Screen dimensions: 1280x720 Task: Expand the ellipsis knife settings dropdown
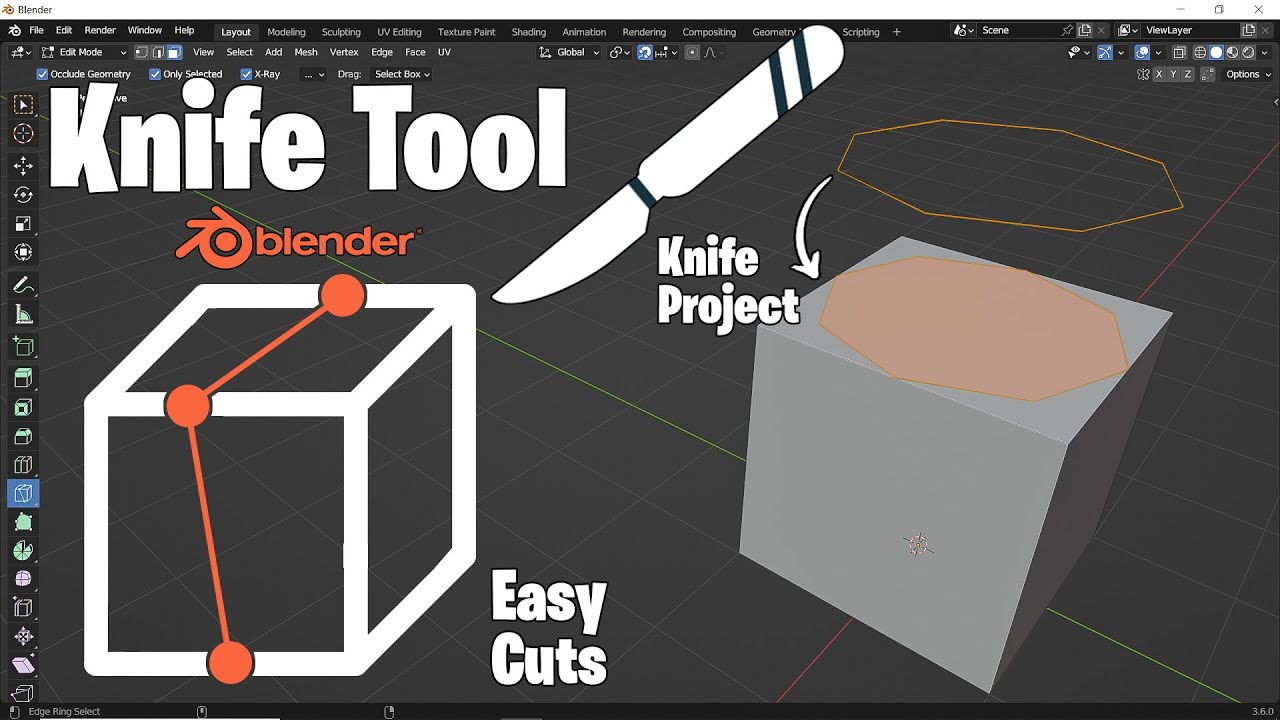314,74
